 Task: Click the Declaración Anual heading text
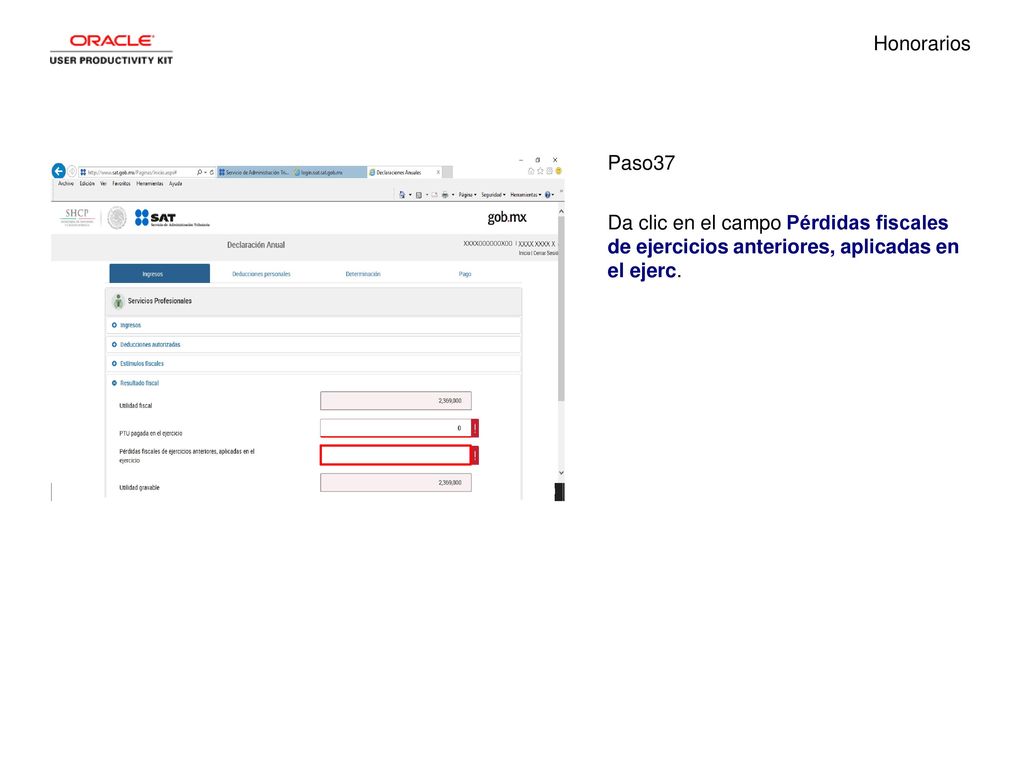coord(256,245)
